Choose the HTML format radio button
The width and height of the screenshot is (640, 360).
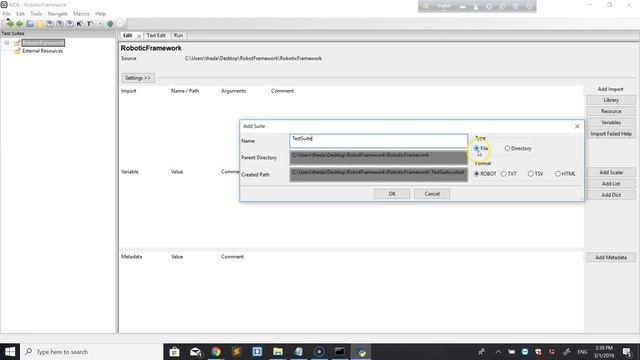pyautogui.click(x=558, y=174)
